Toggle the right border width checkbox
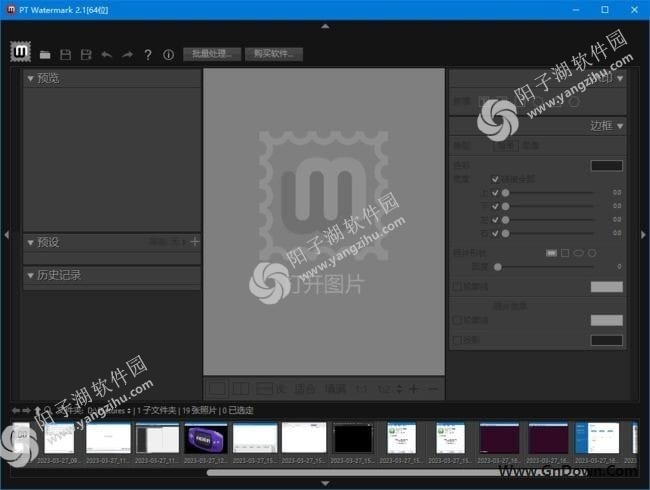Screen dimensions: 650x490 coord(495,233)
